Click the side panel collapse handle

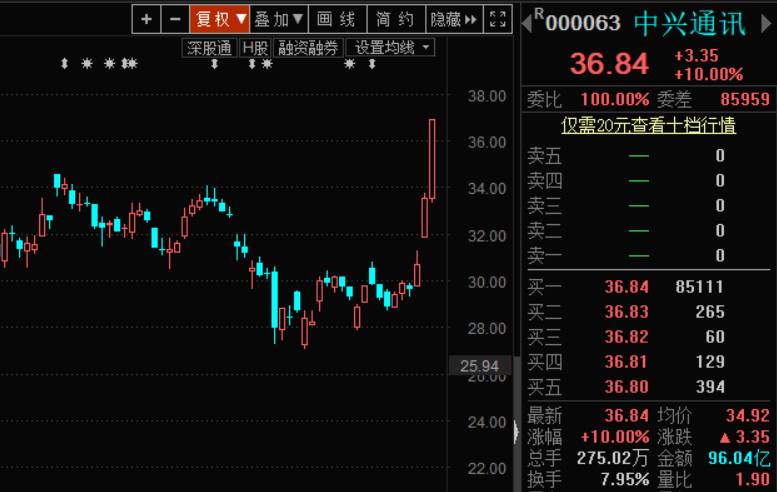click(516, 432)
